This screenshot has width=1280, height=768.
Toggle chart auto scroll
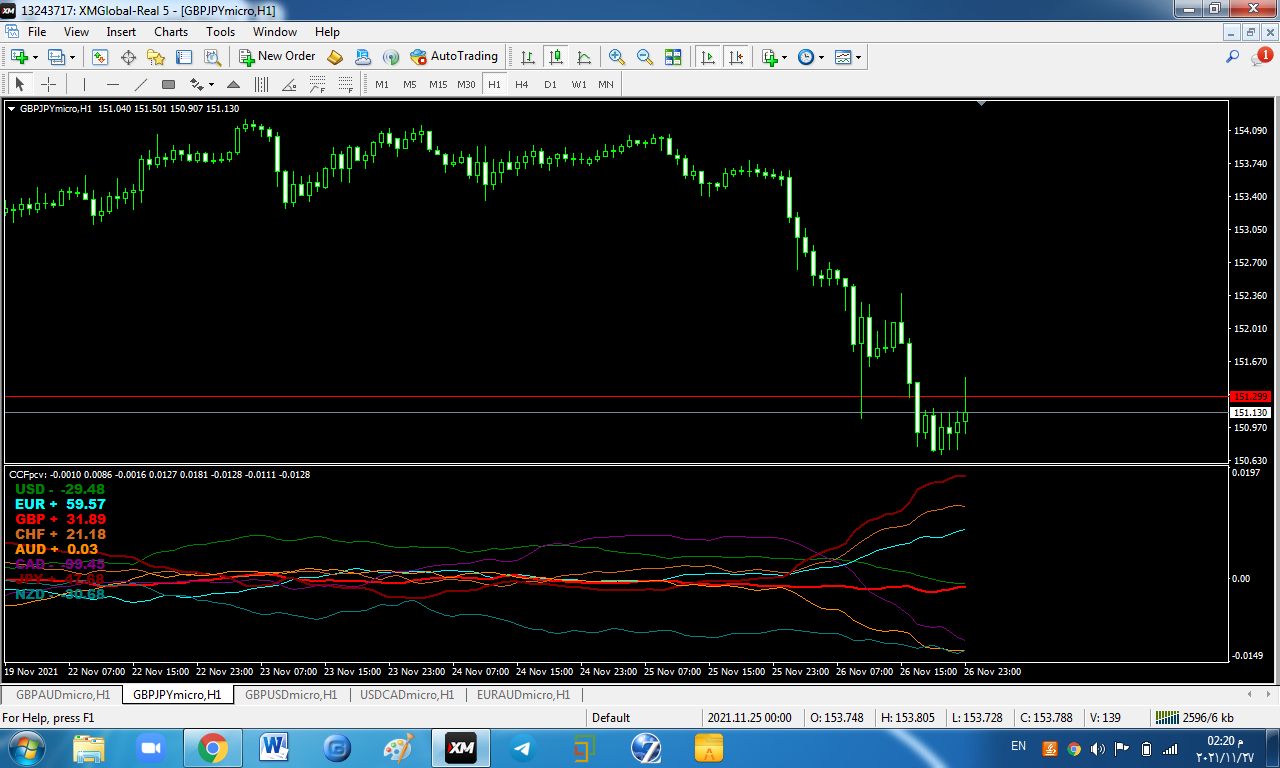709,57
